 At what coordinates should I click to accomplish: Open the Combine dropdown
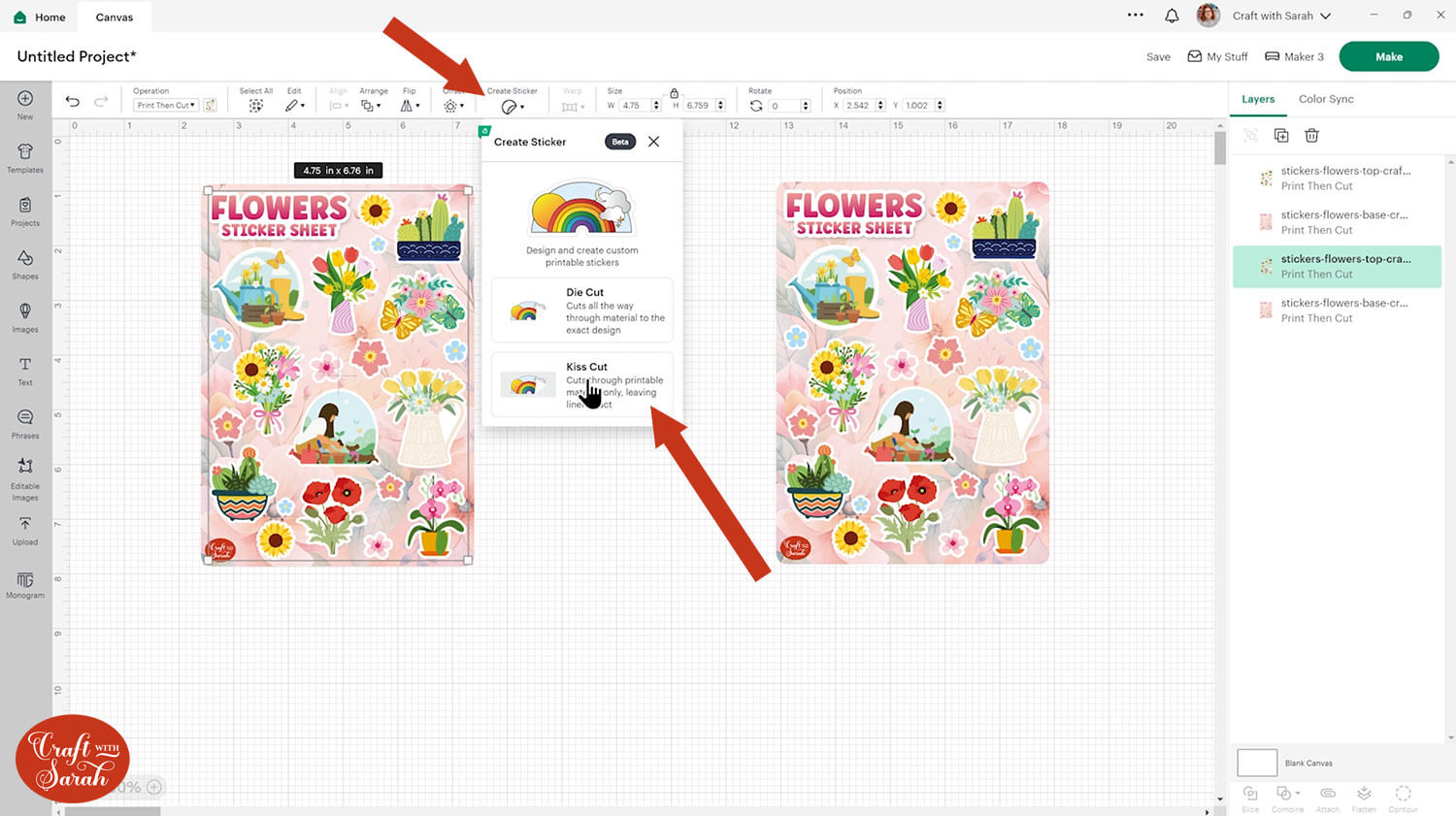1288,799
